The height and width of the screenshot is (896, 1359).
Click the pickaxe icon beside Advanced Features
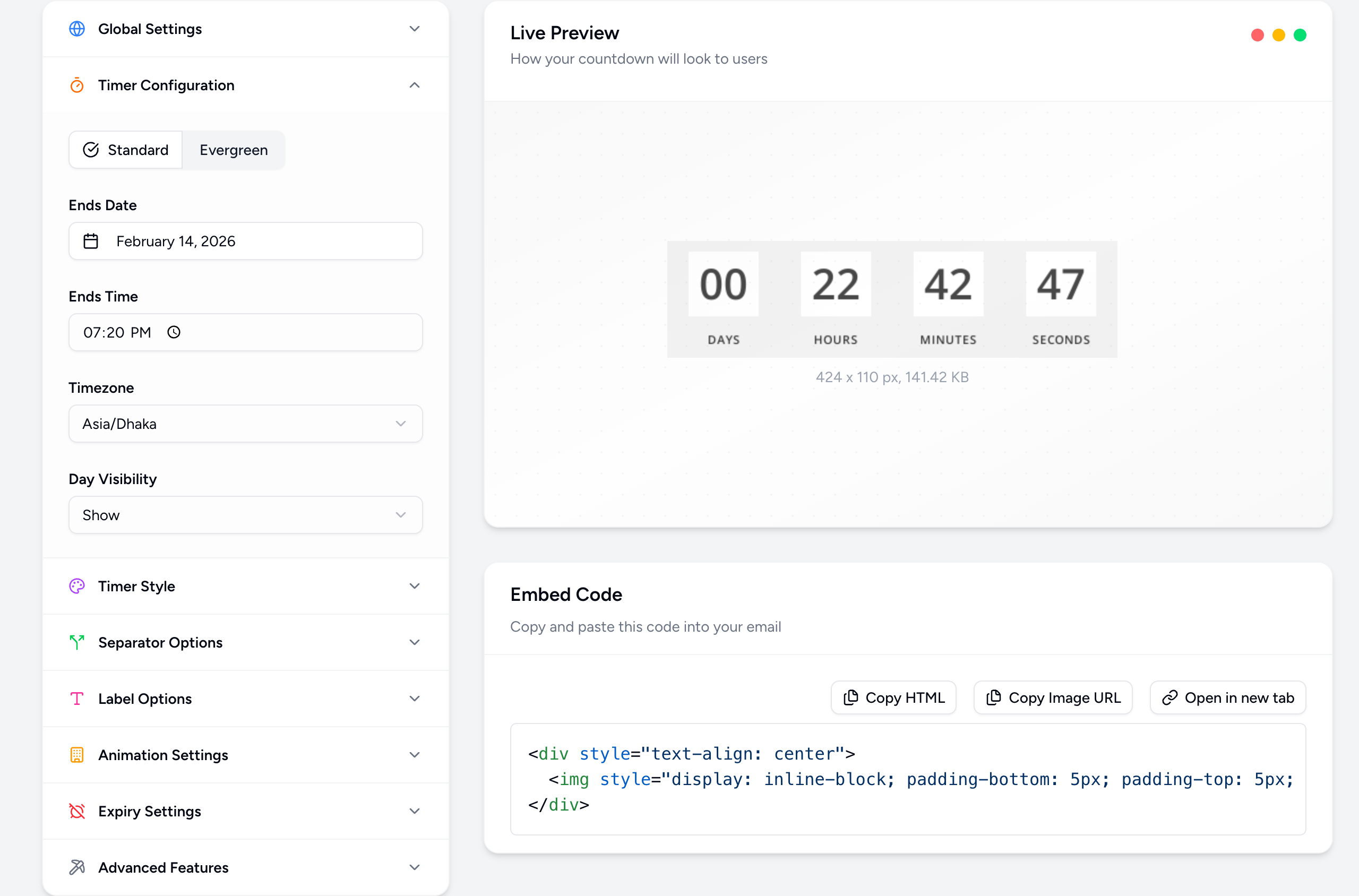[77, 867]
